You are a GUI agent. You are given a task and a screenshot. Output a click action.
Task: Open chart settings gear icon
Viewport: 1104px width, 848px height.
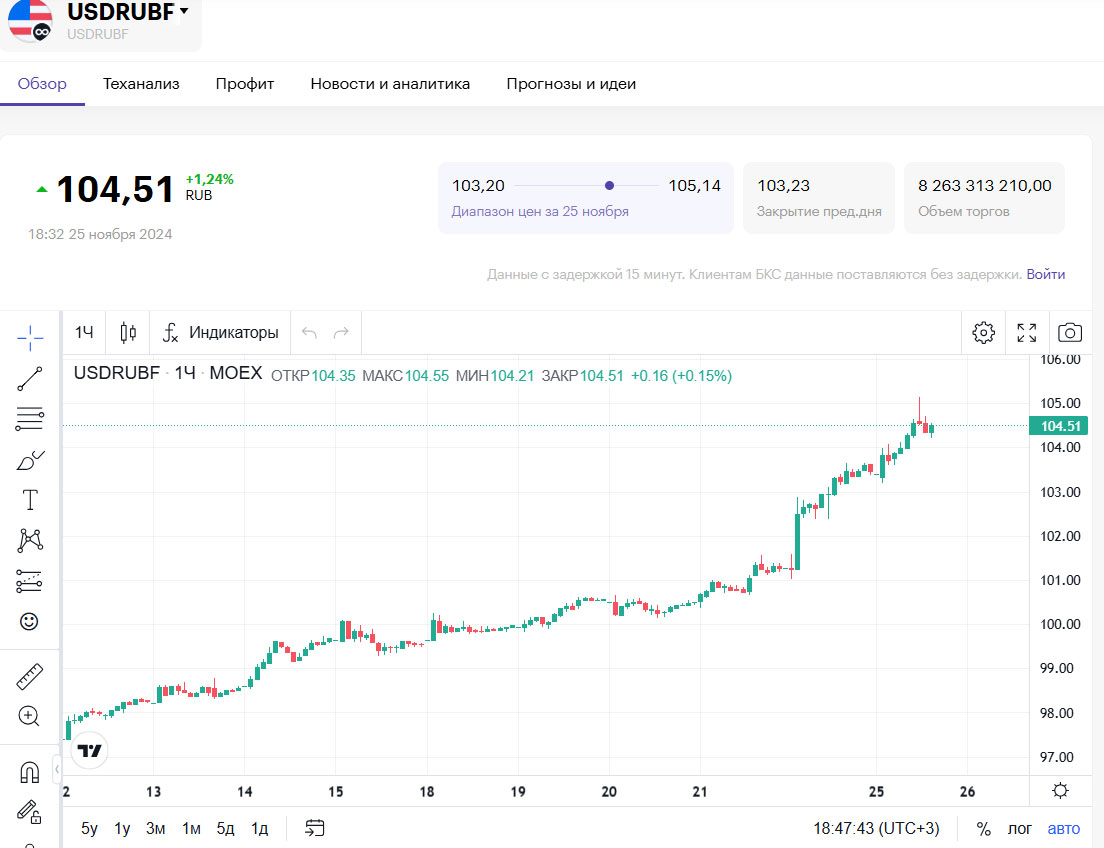[x=983, y=333]
